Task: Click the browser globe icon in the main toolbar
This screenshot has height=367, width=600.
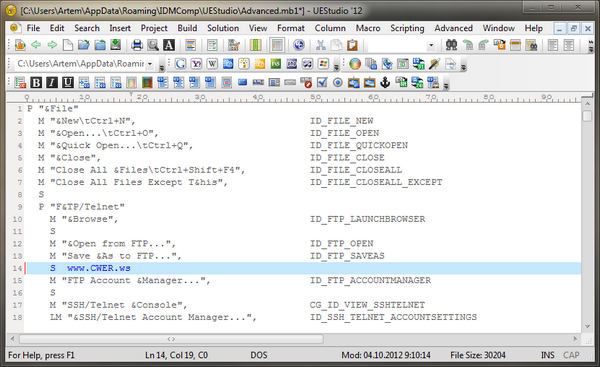Action: pyautogui.click(x=299, y=45)
